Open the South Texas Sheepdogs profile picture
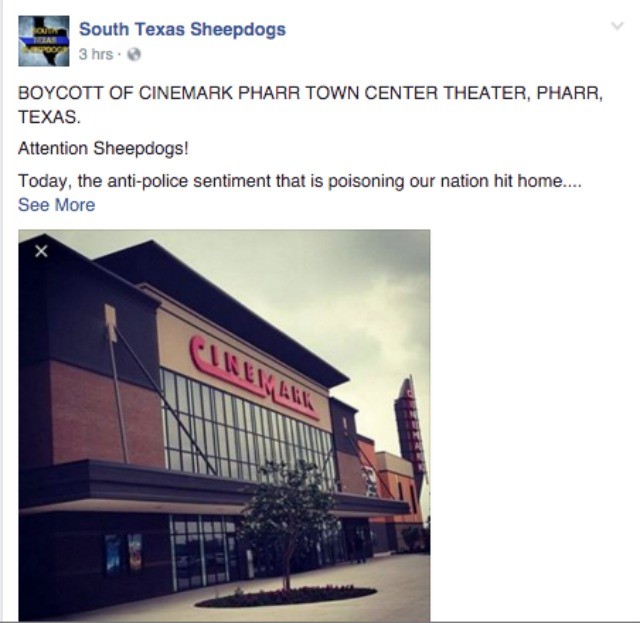The height and width of the screenshot is (623, 640). [44, 41]
